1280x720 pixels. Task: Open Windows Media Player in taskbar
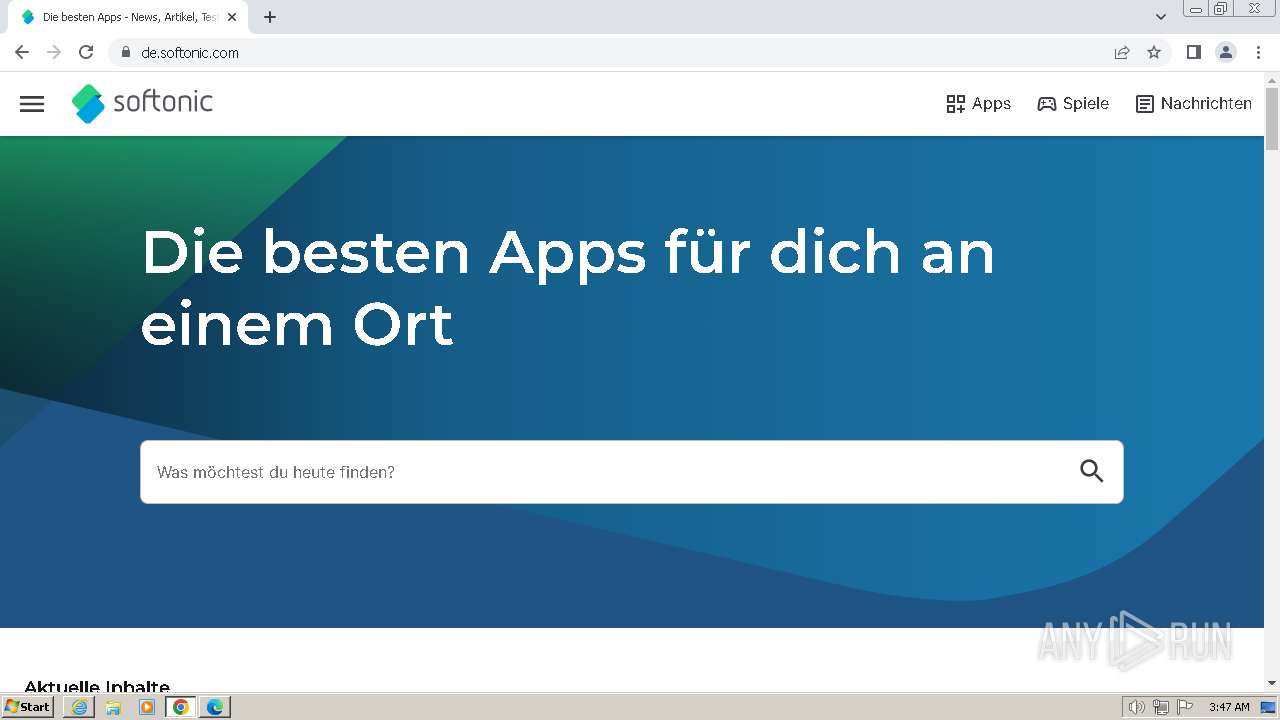point(147,707)
